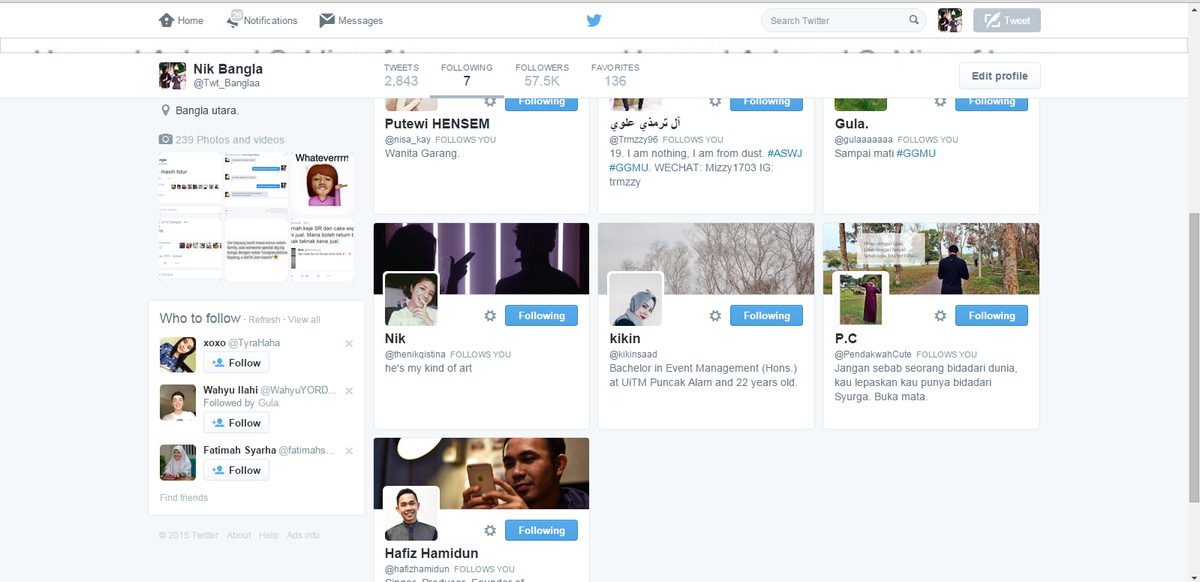Dismiss Wahyu Ilahi suggestion

tap(349, 391)
